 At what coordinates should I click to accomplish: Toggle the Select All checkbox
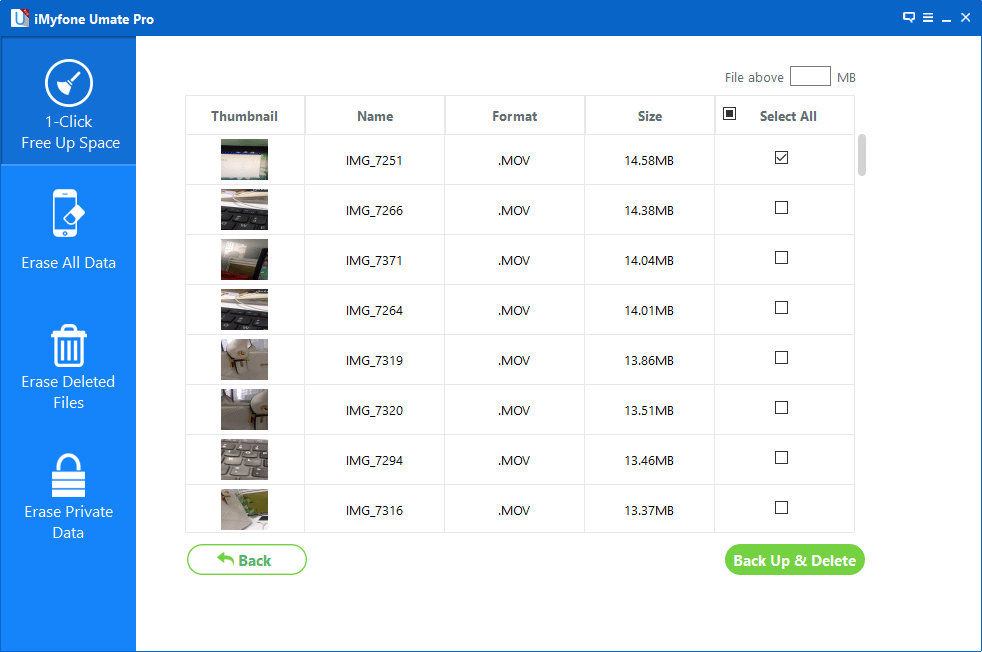pyautogui.click(x=729, y=113)
